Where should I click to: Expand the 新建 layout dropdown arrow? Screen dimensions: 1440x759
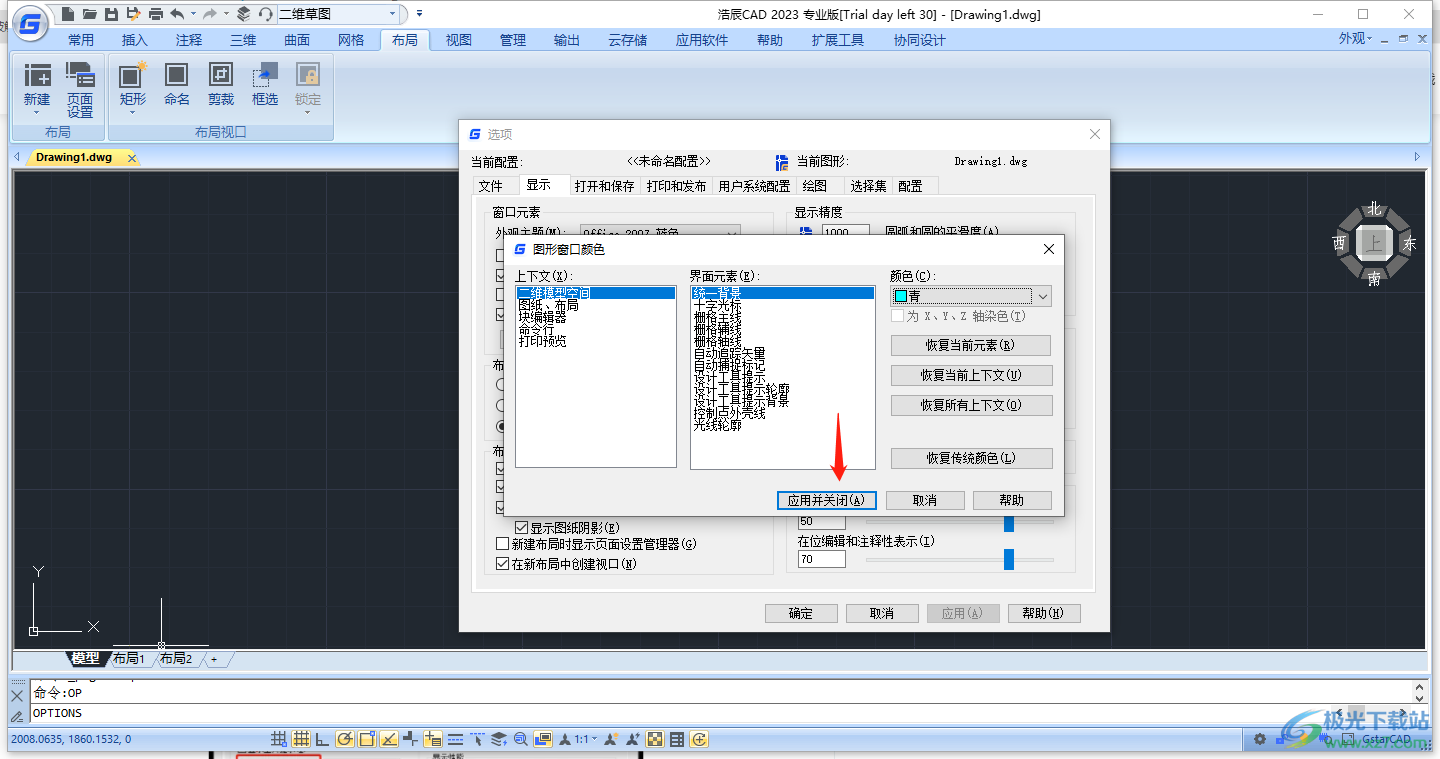pyautogui.click(x=37, y=113)
